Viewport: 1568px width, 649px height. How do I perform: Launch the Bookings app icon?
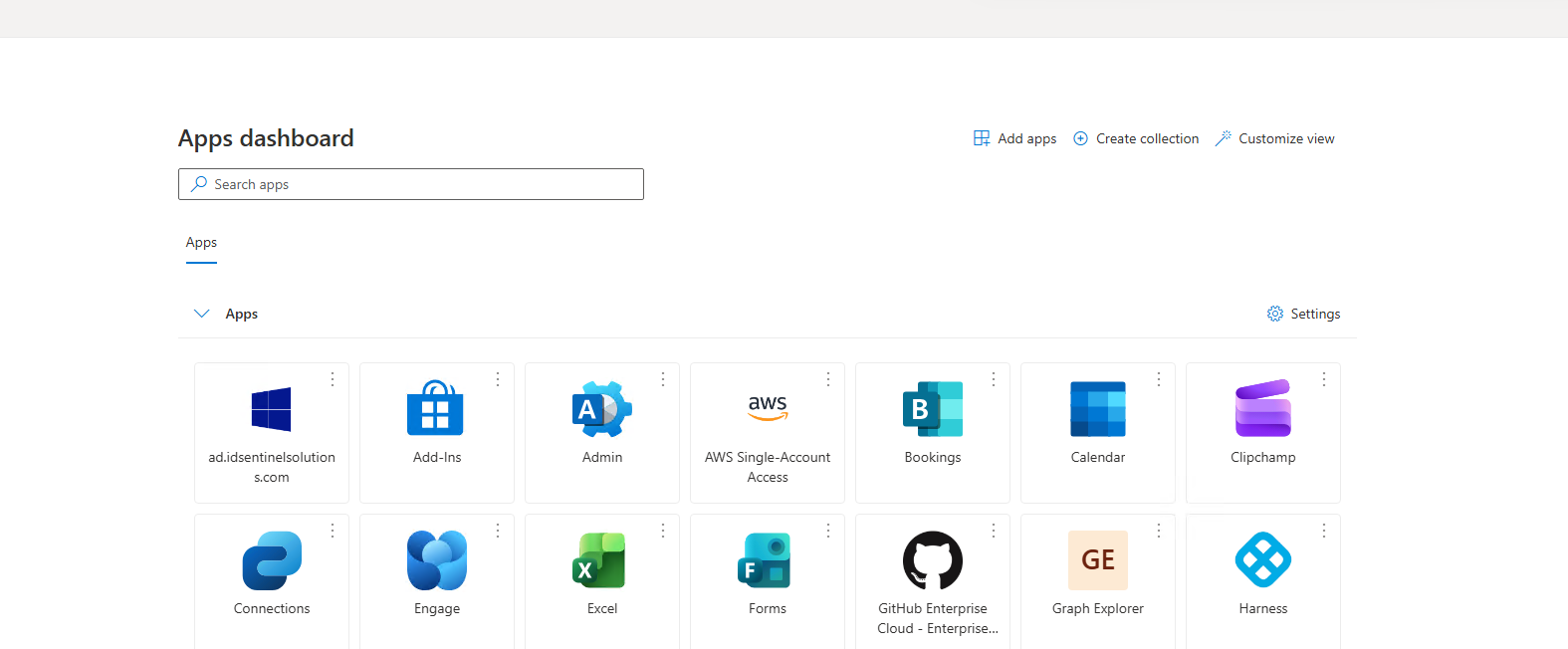pyautogui.click(x=933, y=409)
